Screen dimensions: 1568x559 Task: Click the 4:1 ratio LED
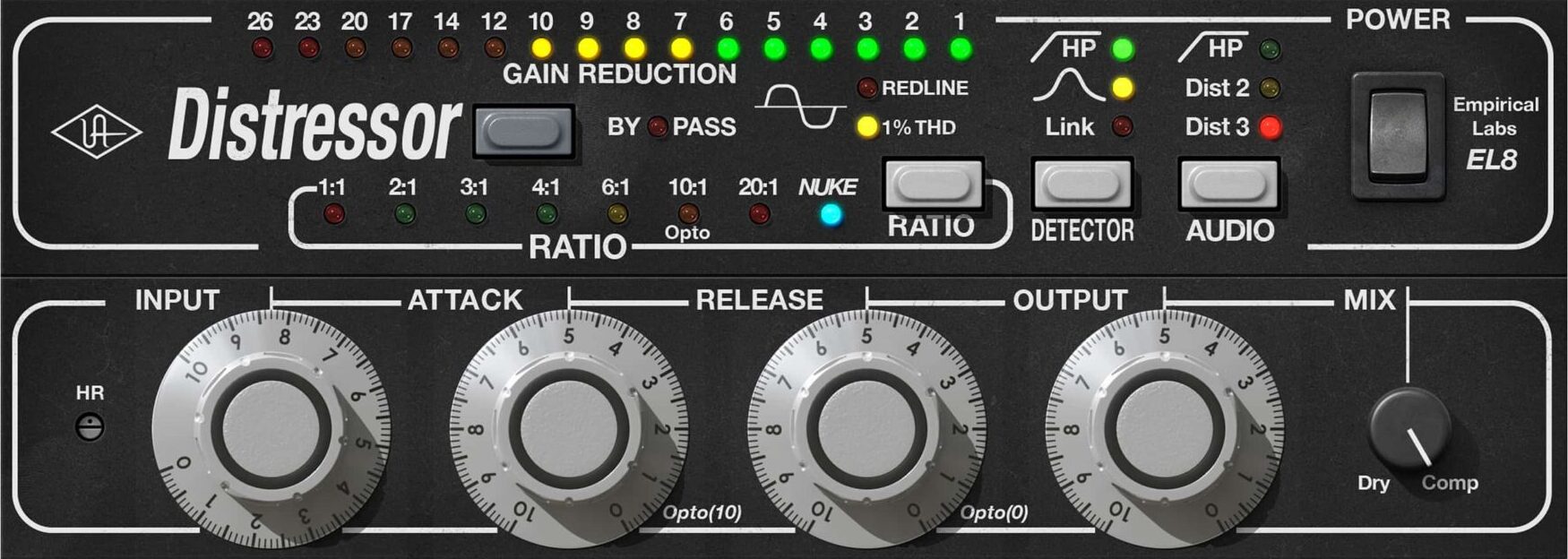tap(547, 213)
